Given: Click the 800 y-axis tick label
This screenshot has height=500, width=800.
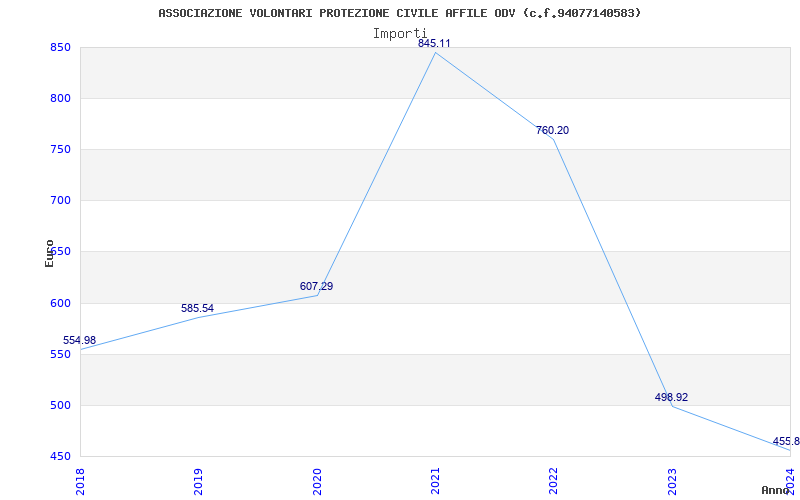Looking at the screenshot, I should pos(59,98).
